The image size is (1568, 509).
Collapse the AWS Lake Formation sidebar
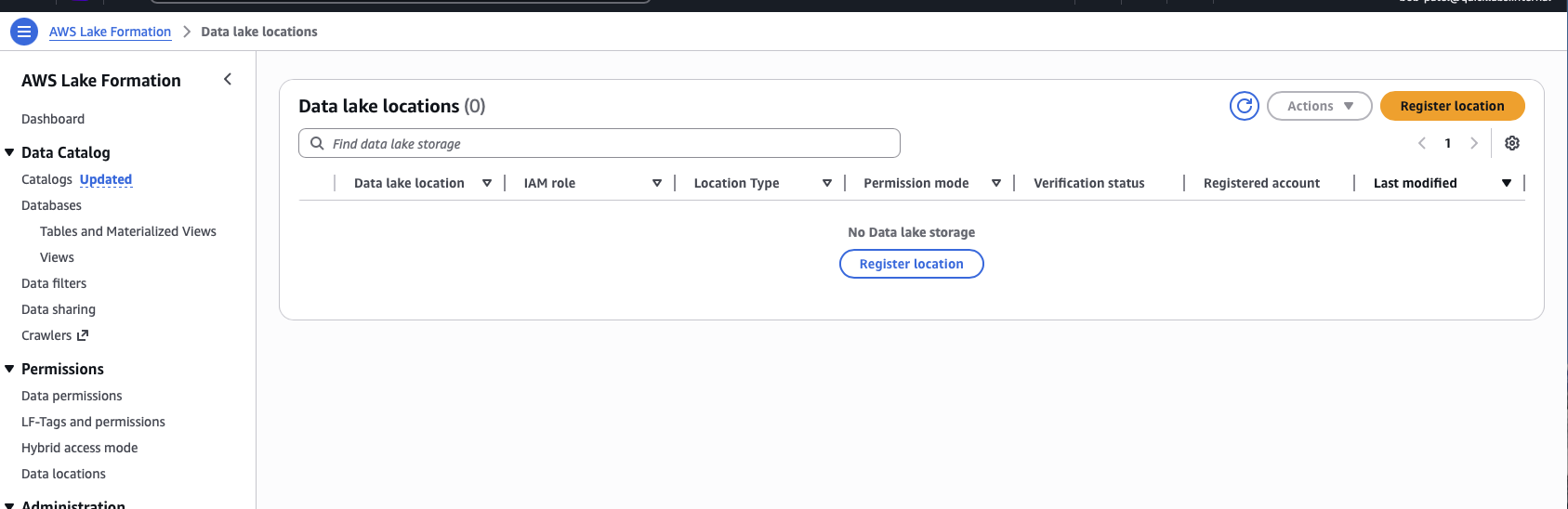coord(228,80)
